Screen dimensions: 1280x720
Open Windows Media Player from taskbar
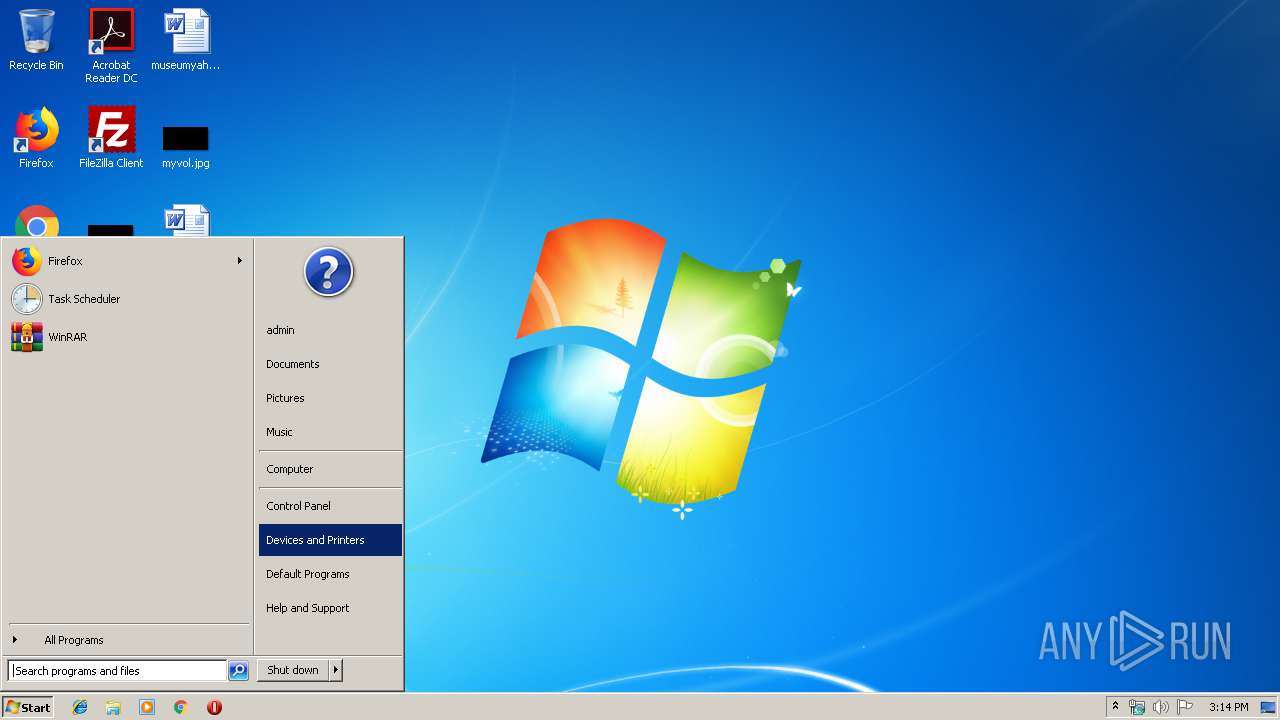[x=147, y=707]
